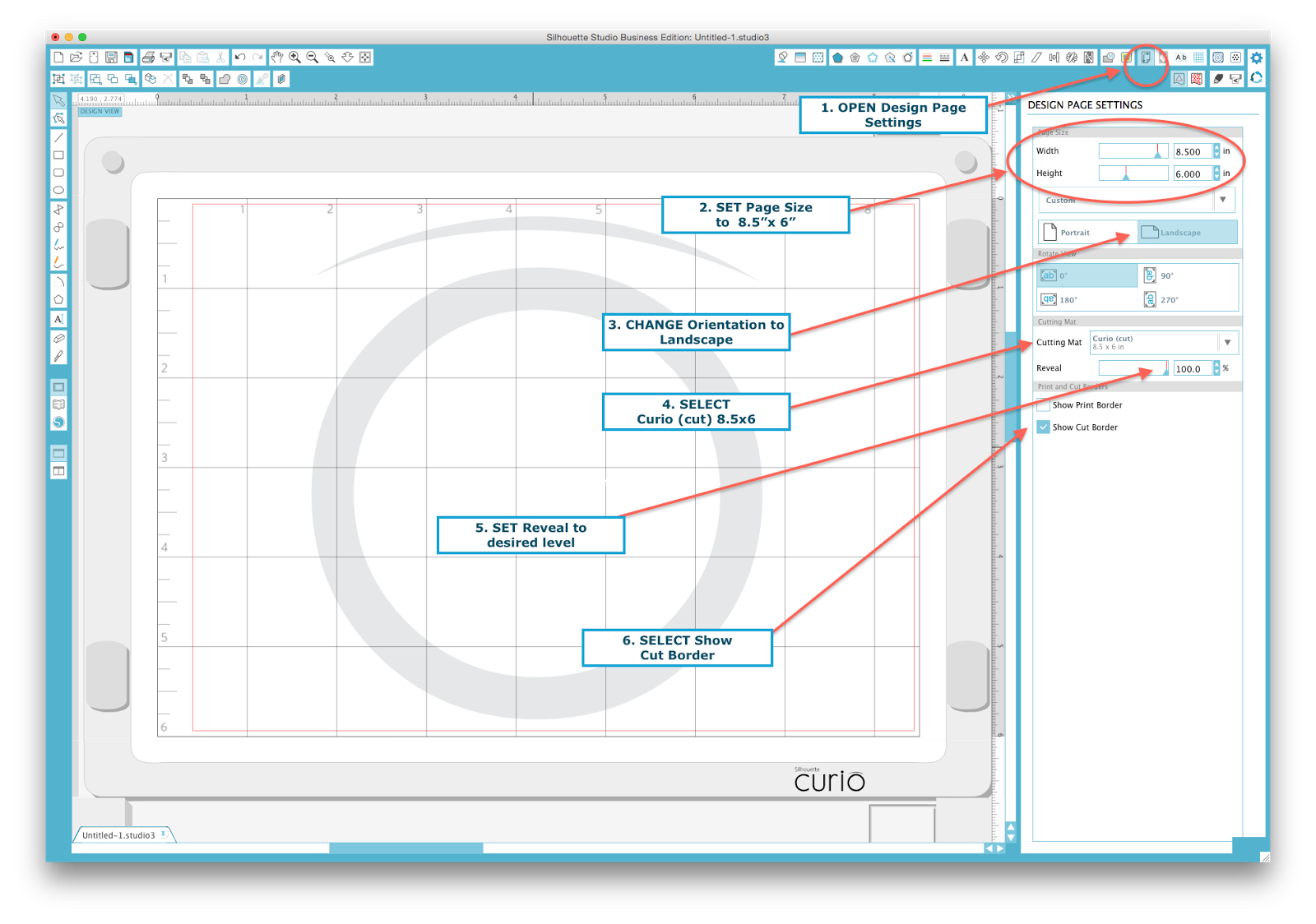This screenshot has width=1316, height=924.
Task: Switch to the Untitled-1.studio3 tab
Action: pyautogui.click(x=118, y=835)
